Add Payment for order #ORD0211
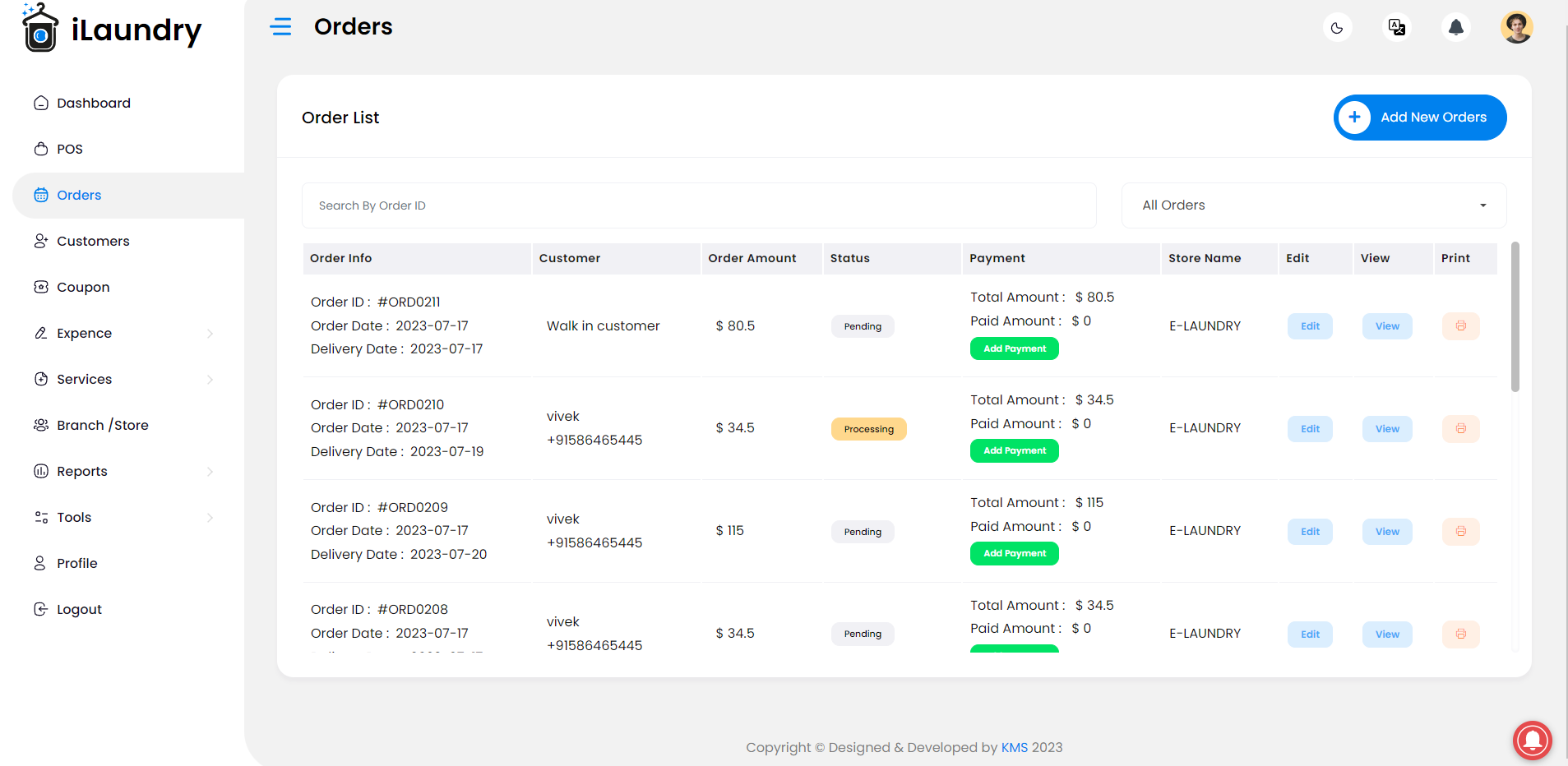Screen dimensions: 1568x766 [1015, 348]
